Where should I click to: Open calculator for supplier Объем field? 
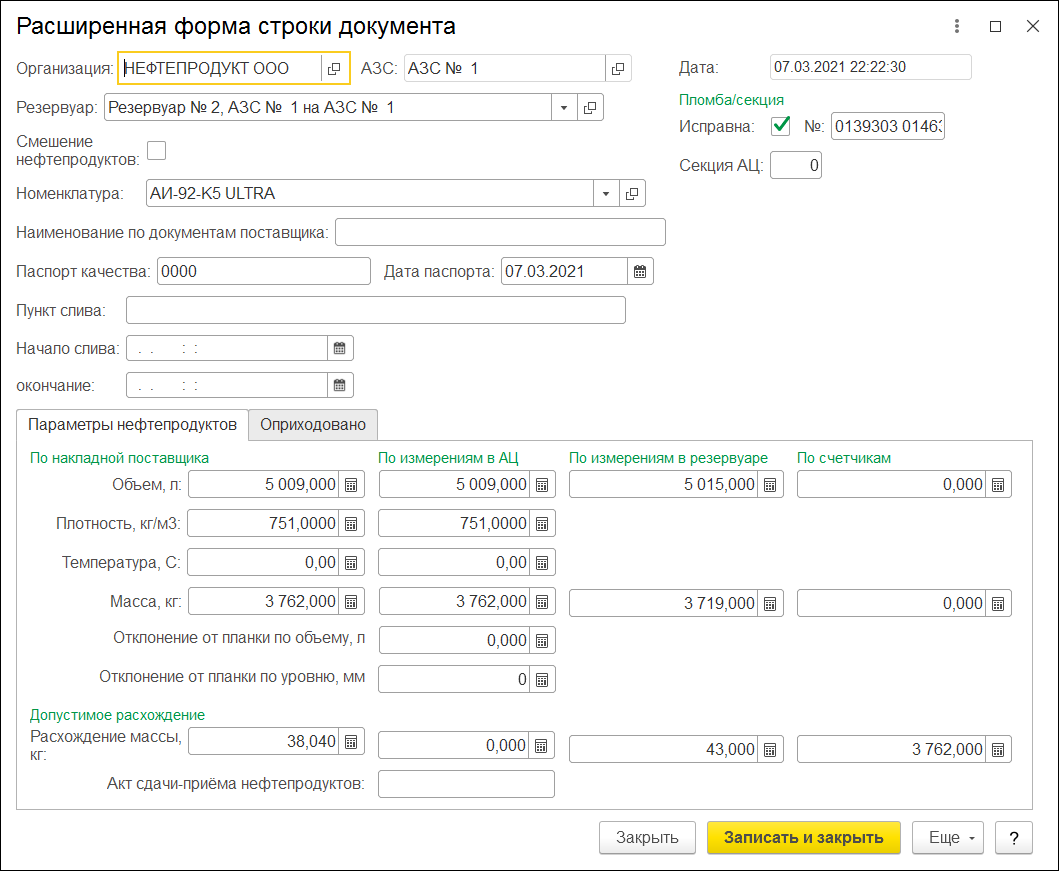tap(351, 485)
